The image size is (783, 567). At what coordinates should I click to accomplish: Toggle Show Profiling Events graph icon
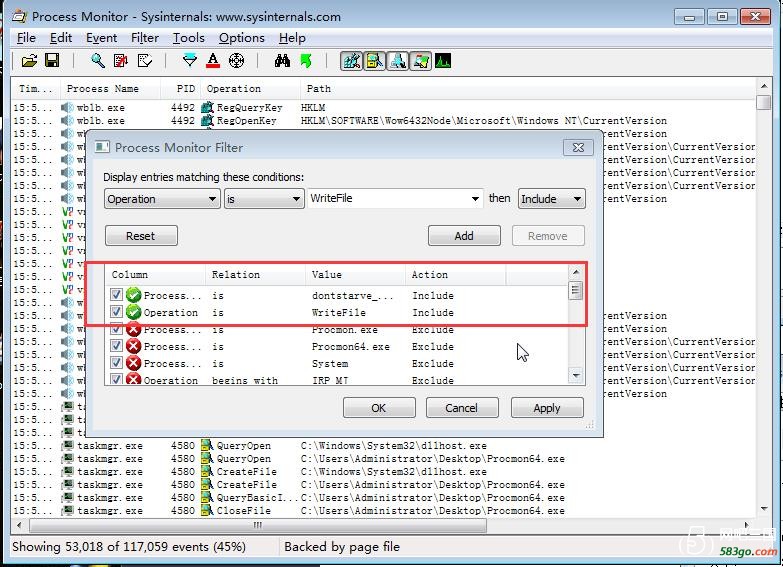(443, 61)
